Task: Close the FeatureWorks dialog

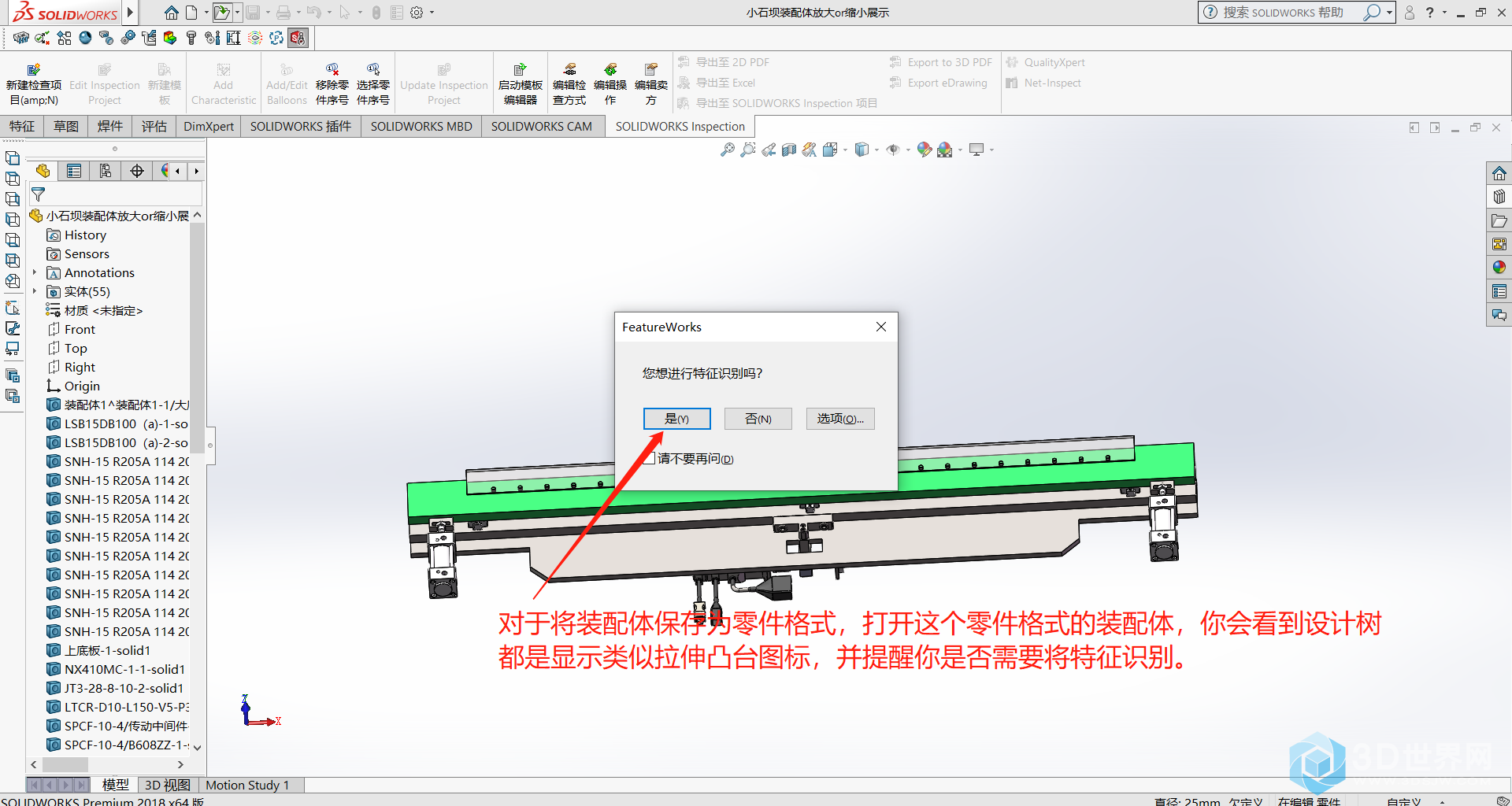Action: 881,327
